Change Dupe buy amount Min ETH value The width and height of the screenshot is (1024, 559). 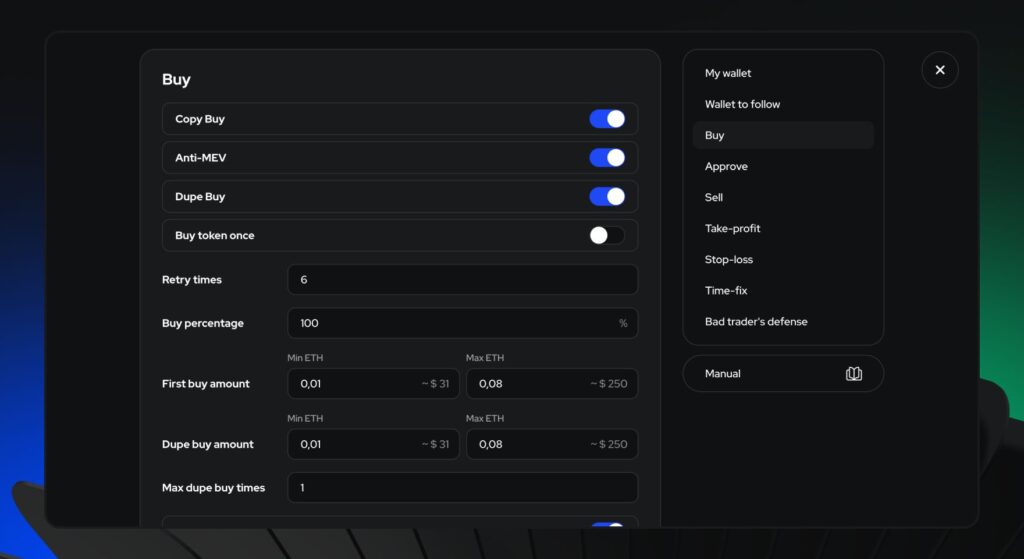[x=373, y=444]
